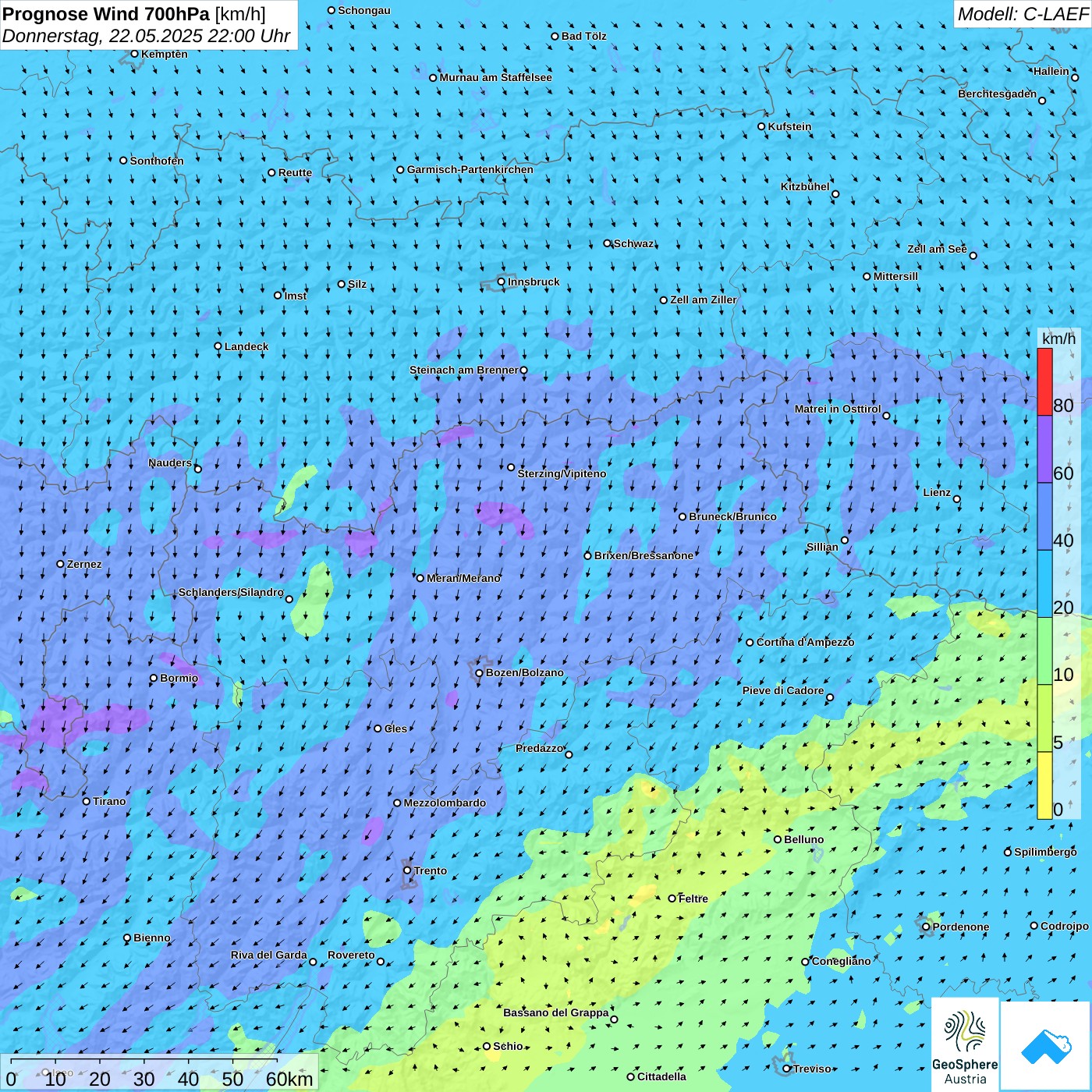Click the Pordenone city marker
This screenshot has height=1092, width=1092.
point(927,927)
